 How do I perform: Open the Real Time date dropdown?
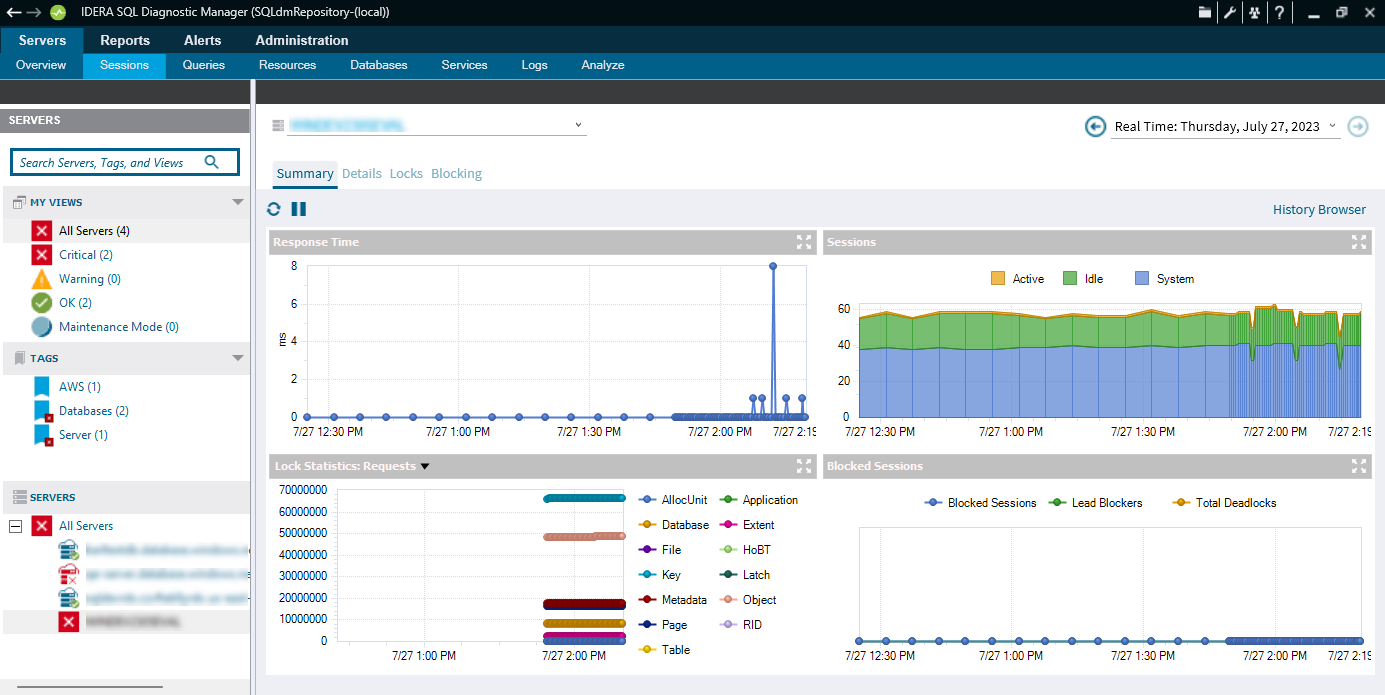point(1332,126)
